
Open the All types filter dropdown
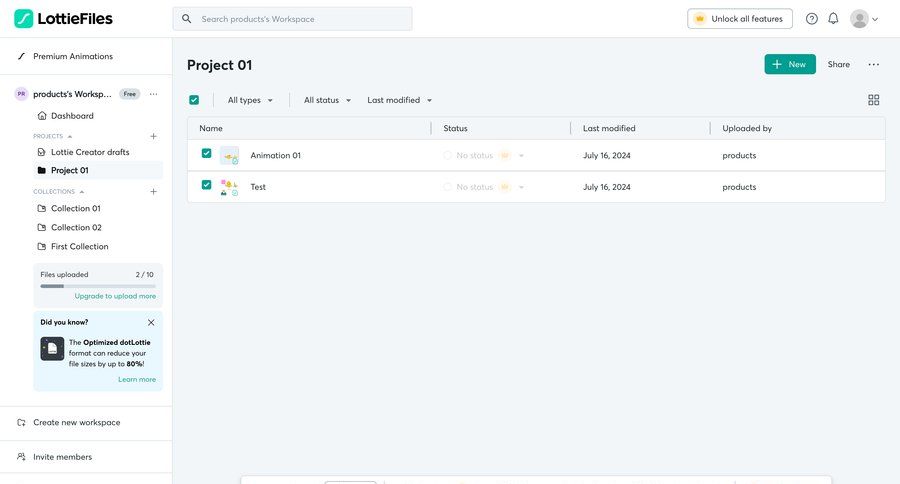[250, 100]
